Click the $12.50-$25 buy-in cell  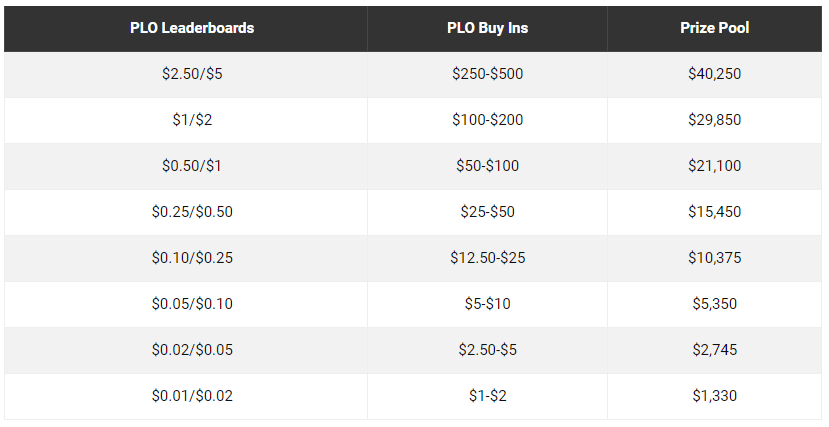tap(487, 258)
